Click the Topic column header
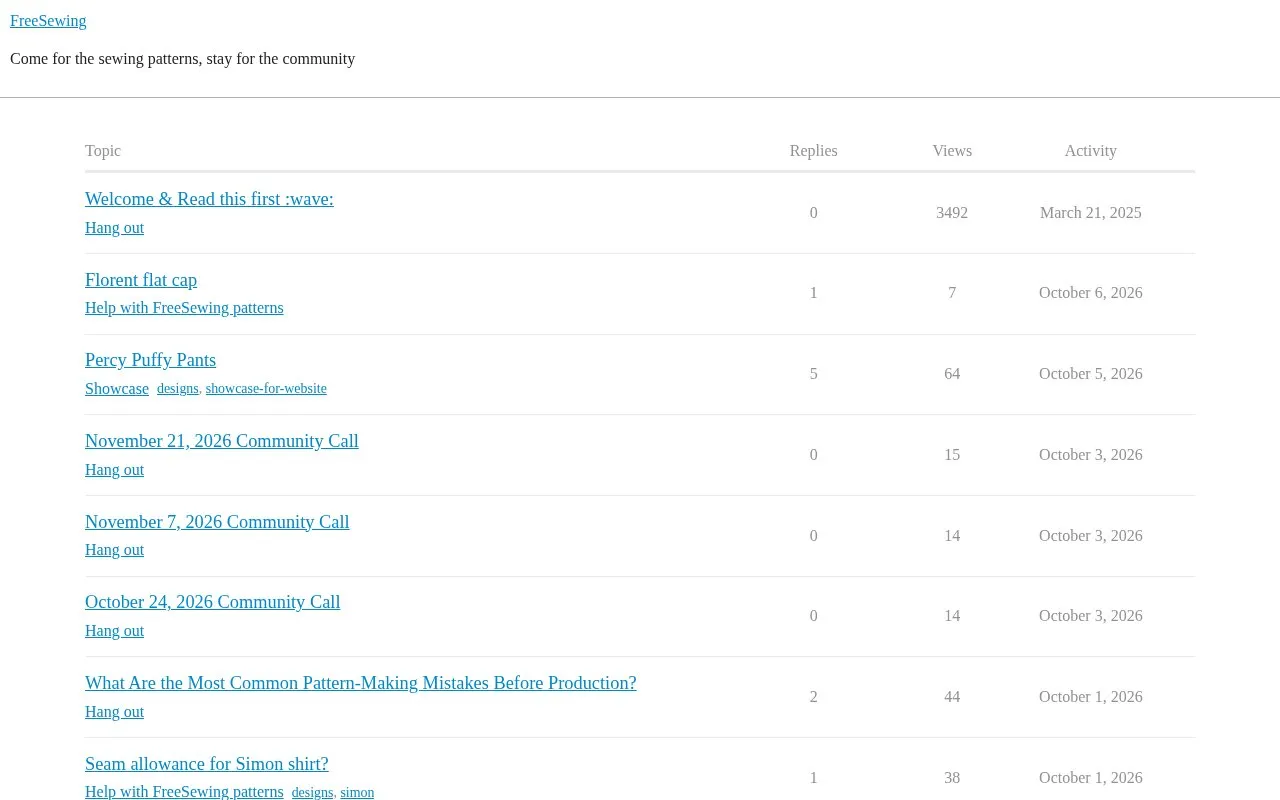The image size is (1280, 800). (103, 151)
